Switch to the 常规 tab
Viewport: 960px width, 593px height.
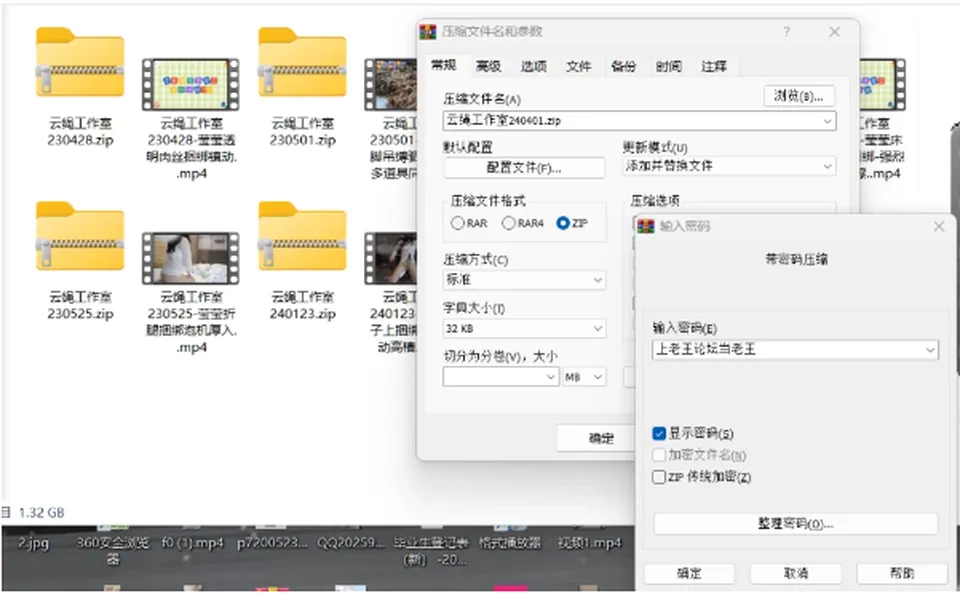coord(443,65)
